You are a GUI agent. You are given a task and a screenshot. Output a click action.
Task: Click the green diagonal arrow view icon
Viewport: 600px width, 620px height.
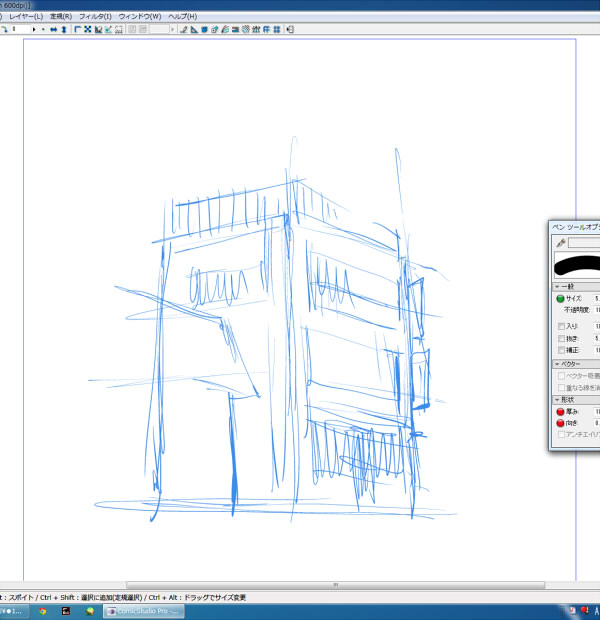click(x=108, y=29)
